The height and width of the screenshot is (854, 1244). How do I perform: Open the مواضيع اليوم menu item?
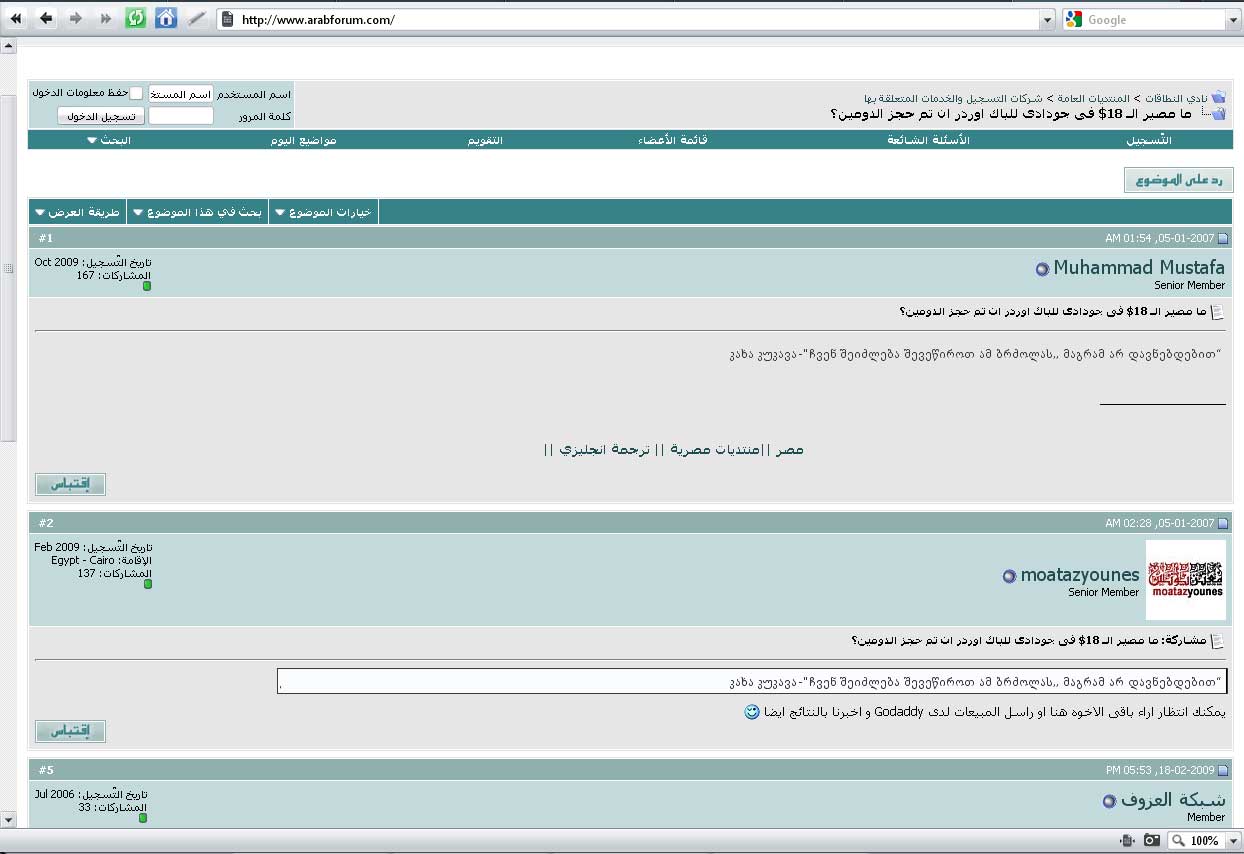(303, 140)
